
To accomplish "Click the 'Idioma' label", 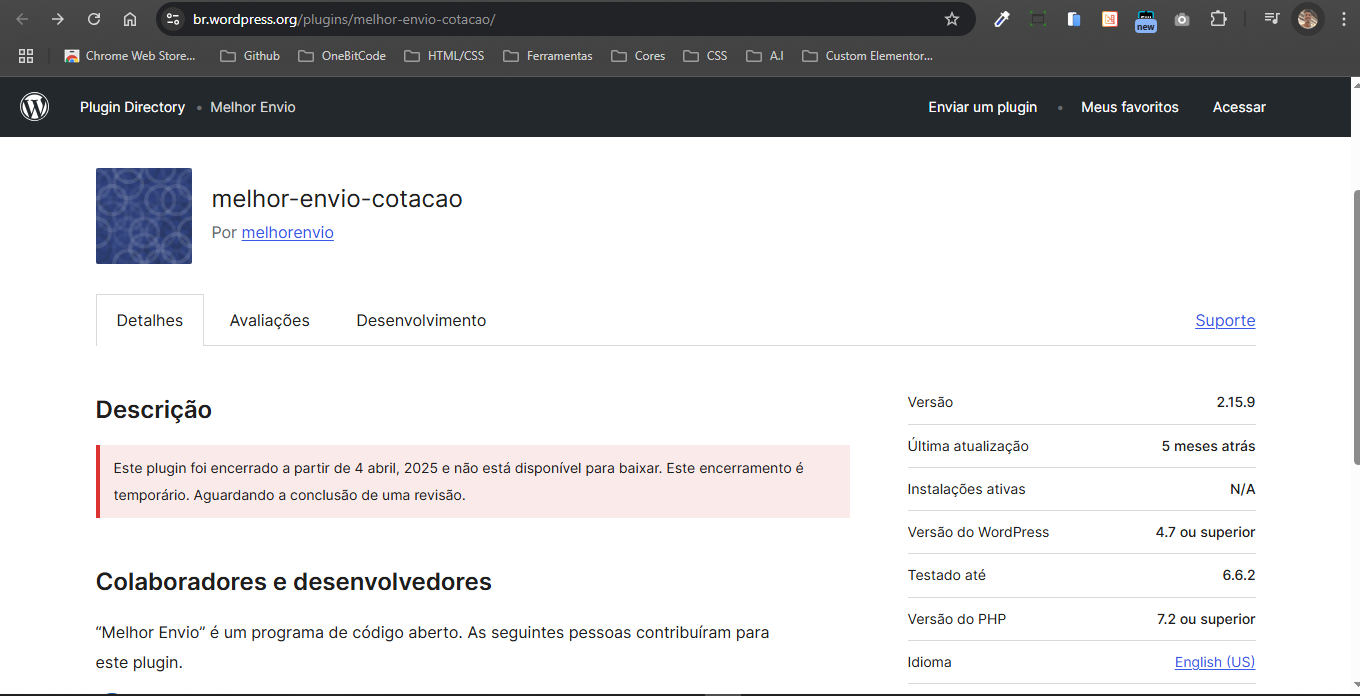I will click(930, 662).
